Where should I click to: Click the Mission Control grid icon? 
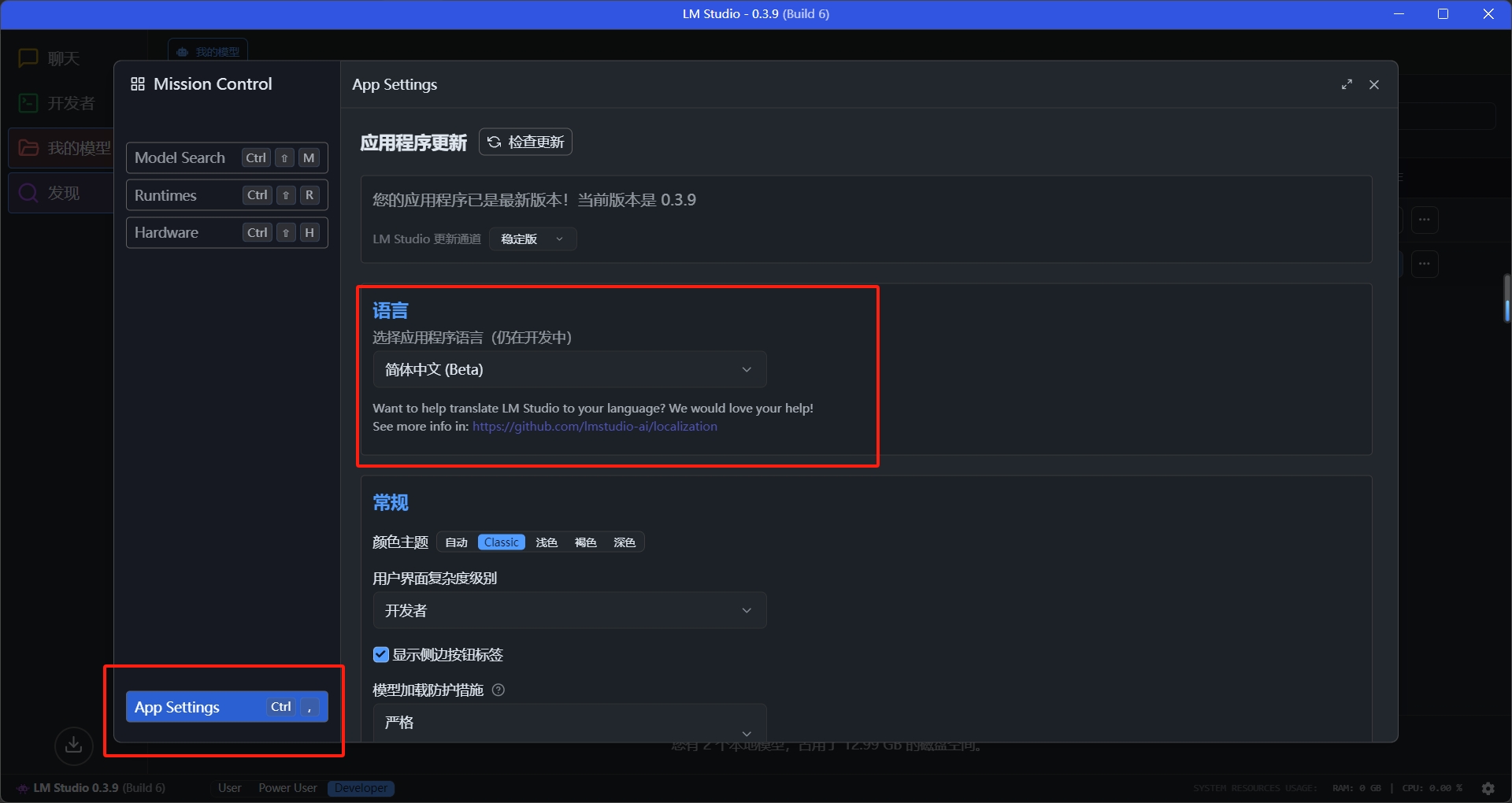[138, 84]
